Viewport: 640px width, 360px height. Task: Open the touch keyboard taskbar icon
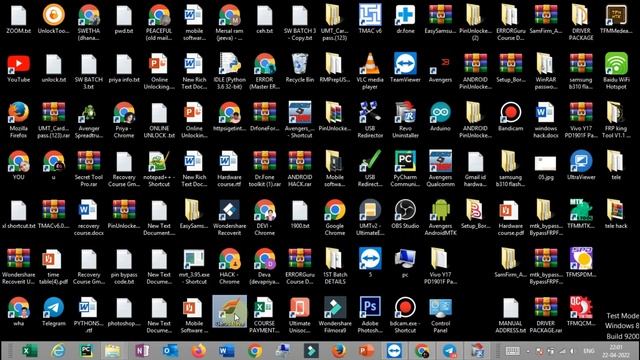point(512,351)
